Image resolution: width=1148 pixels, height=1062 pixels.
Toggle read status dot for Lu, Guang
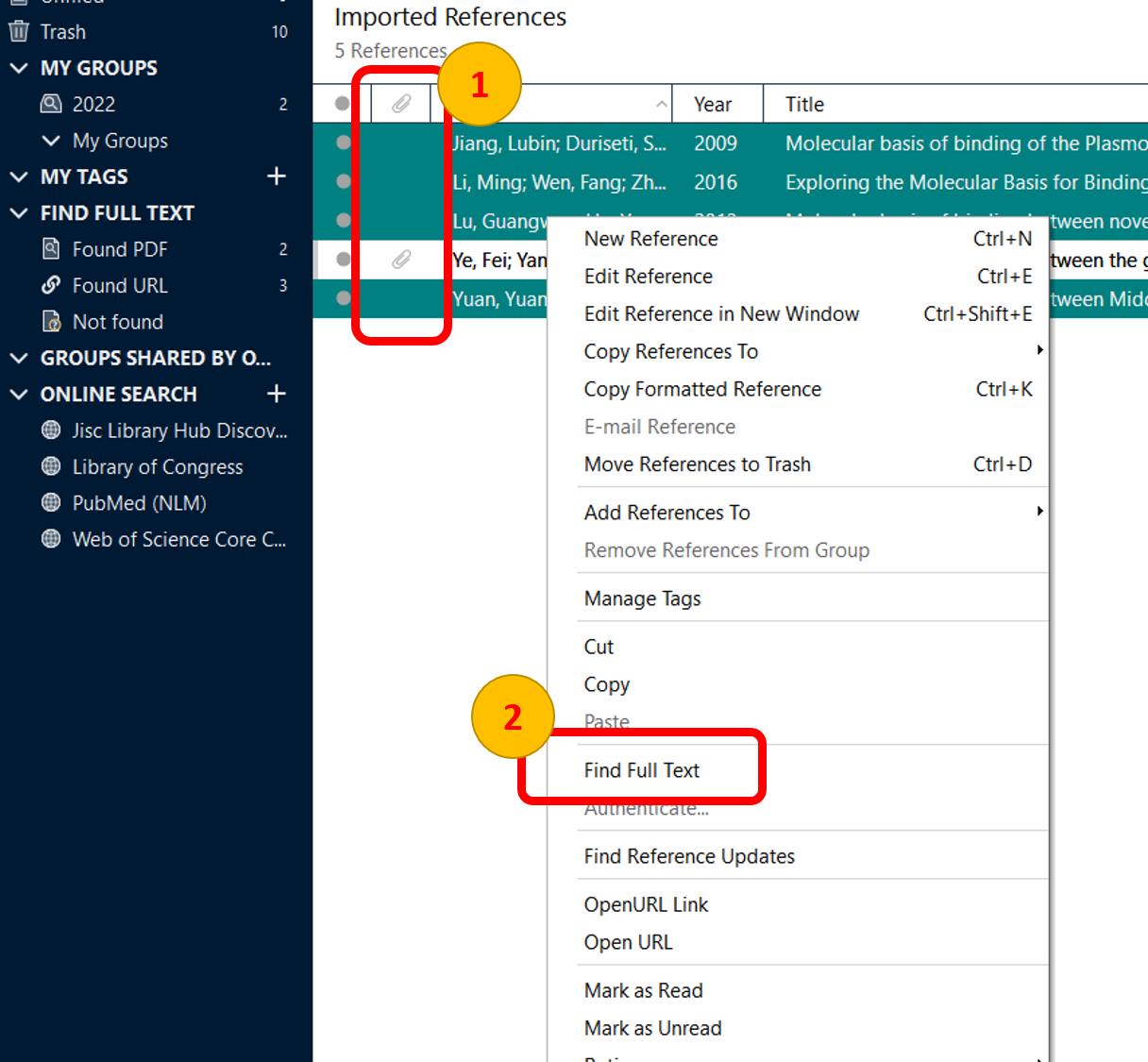(344, 220)
